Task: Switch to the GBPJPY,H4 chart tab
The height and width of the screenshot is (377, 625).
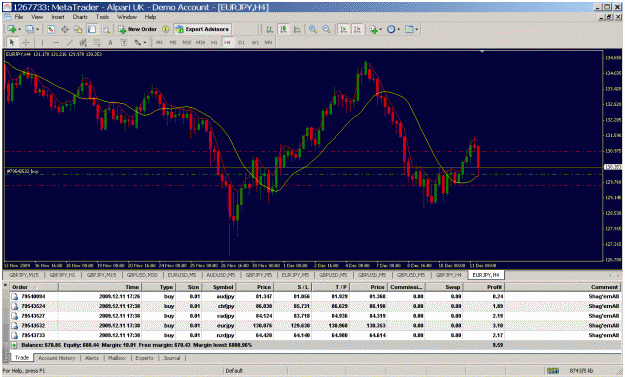Action: [x=448, y=275]
